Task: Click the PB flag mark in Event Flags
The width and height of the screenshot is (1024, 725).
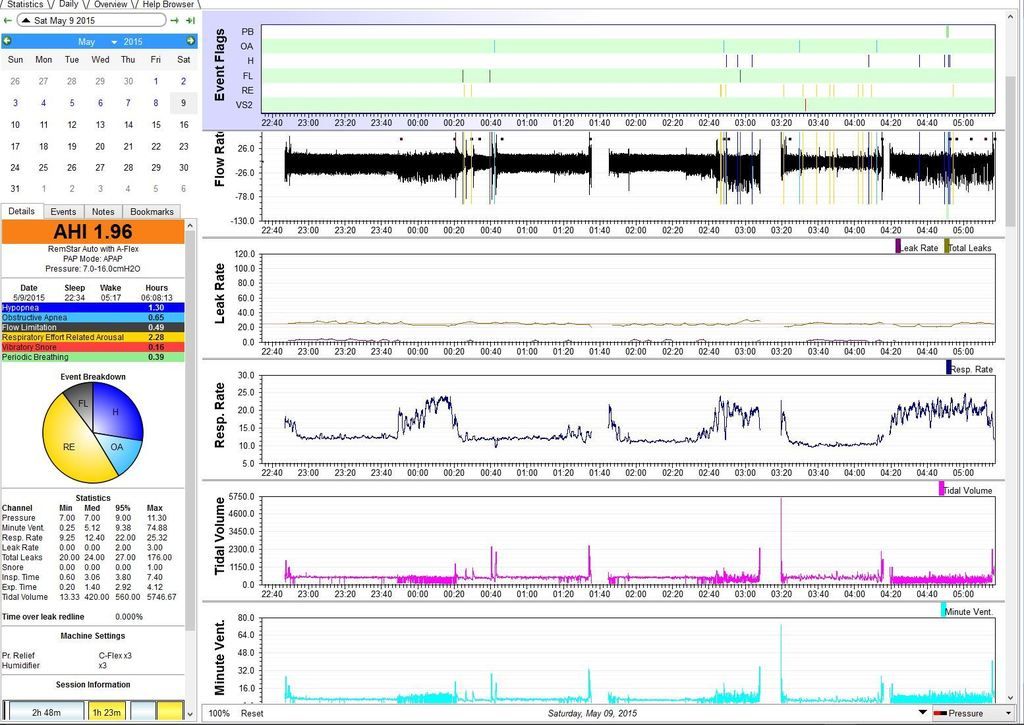Action: [948, 31]
